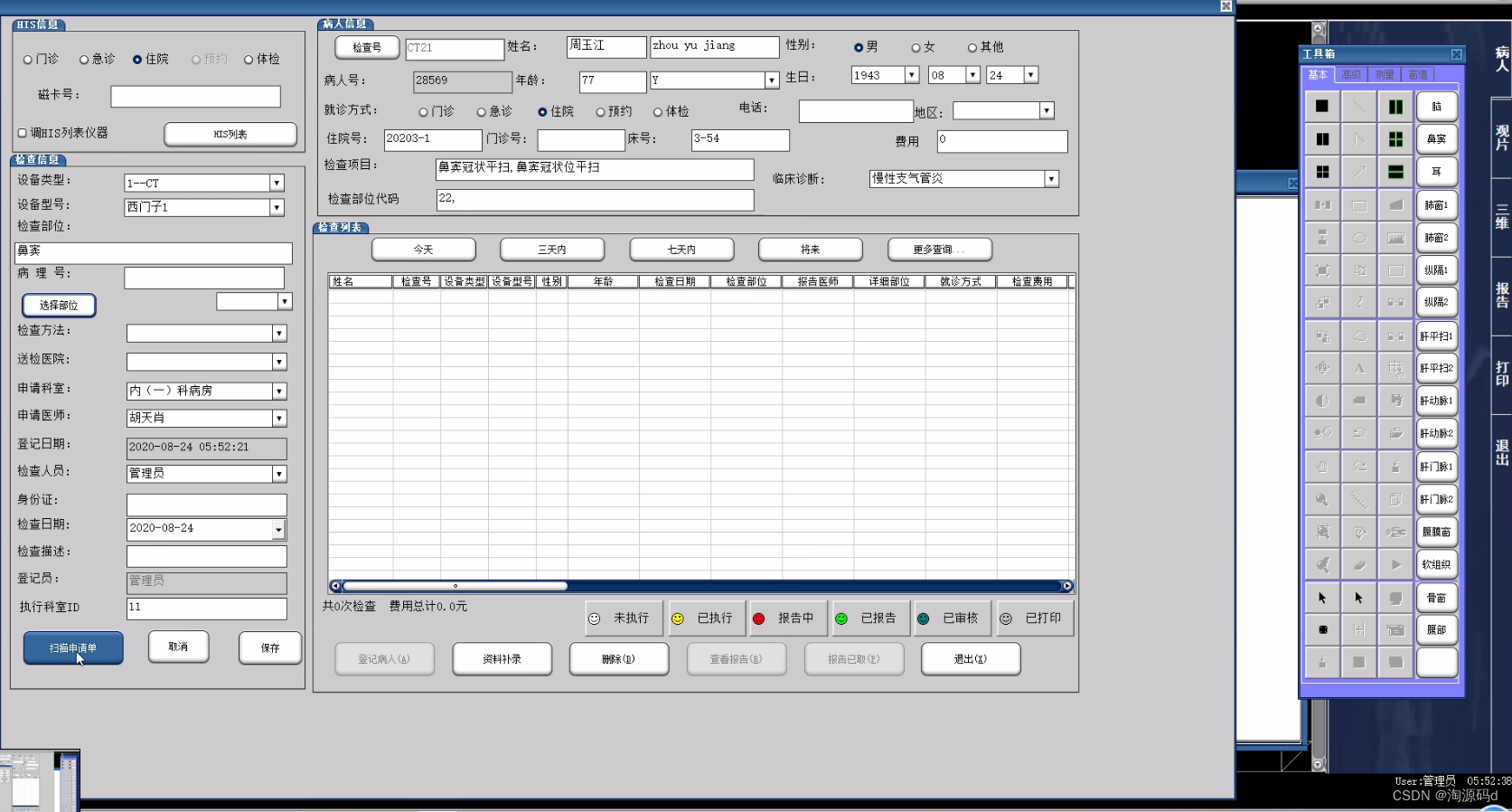Viewport: 1512px width, 812px height.
Task: Select the black four-pane grid layout icon
Action: point(1322,172)
